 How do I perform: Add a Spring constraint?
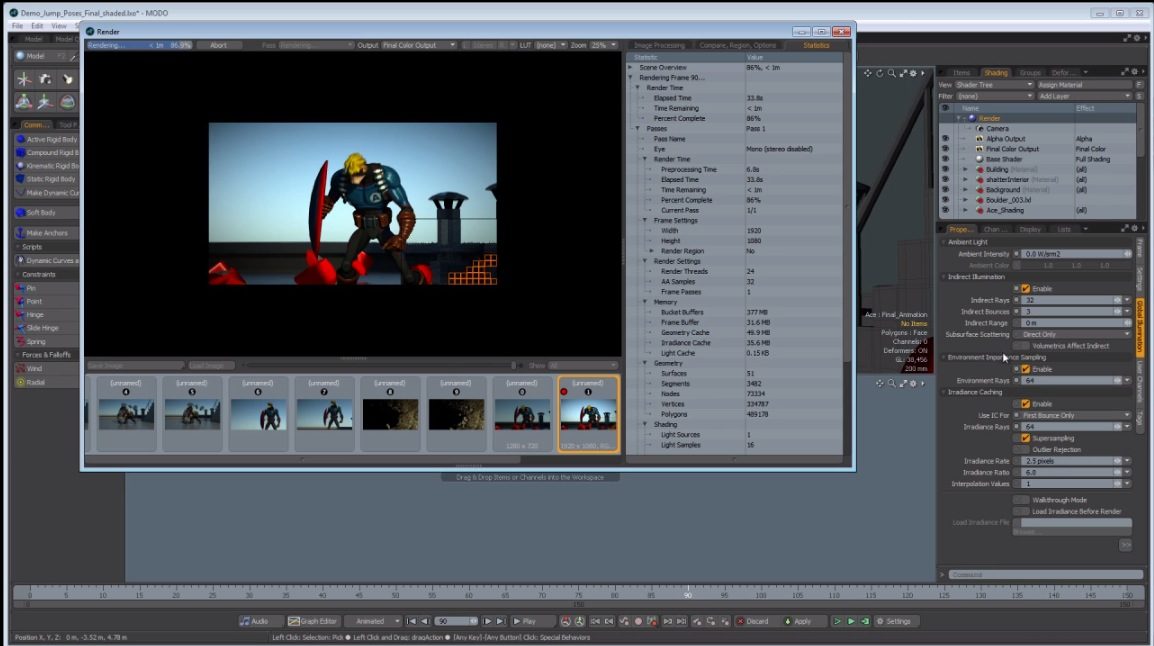(46, 342)
